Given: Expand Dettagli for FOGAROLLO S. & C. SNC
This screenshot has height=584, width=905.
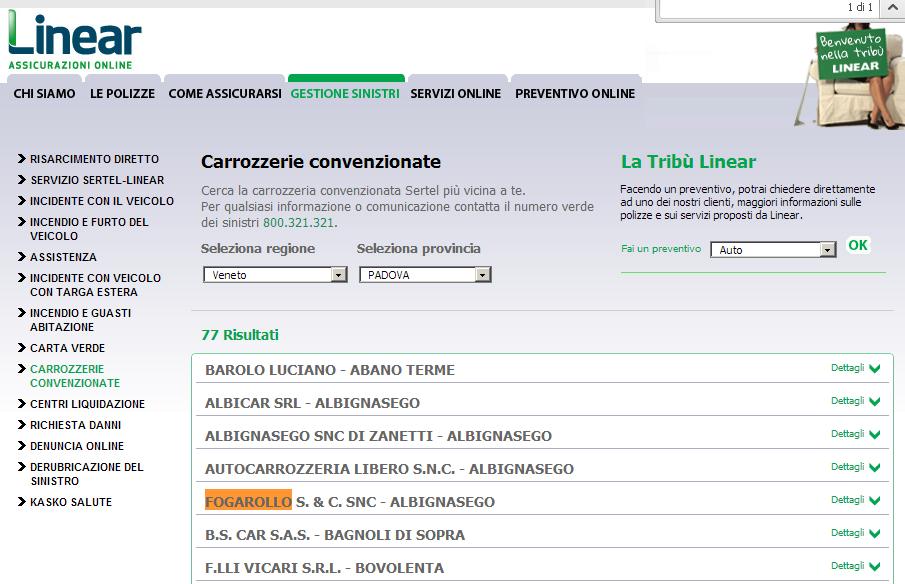Looking at the screenshot, I should point(855,500).
